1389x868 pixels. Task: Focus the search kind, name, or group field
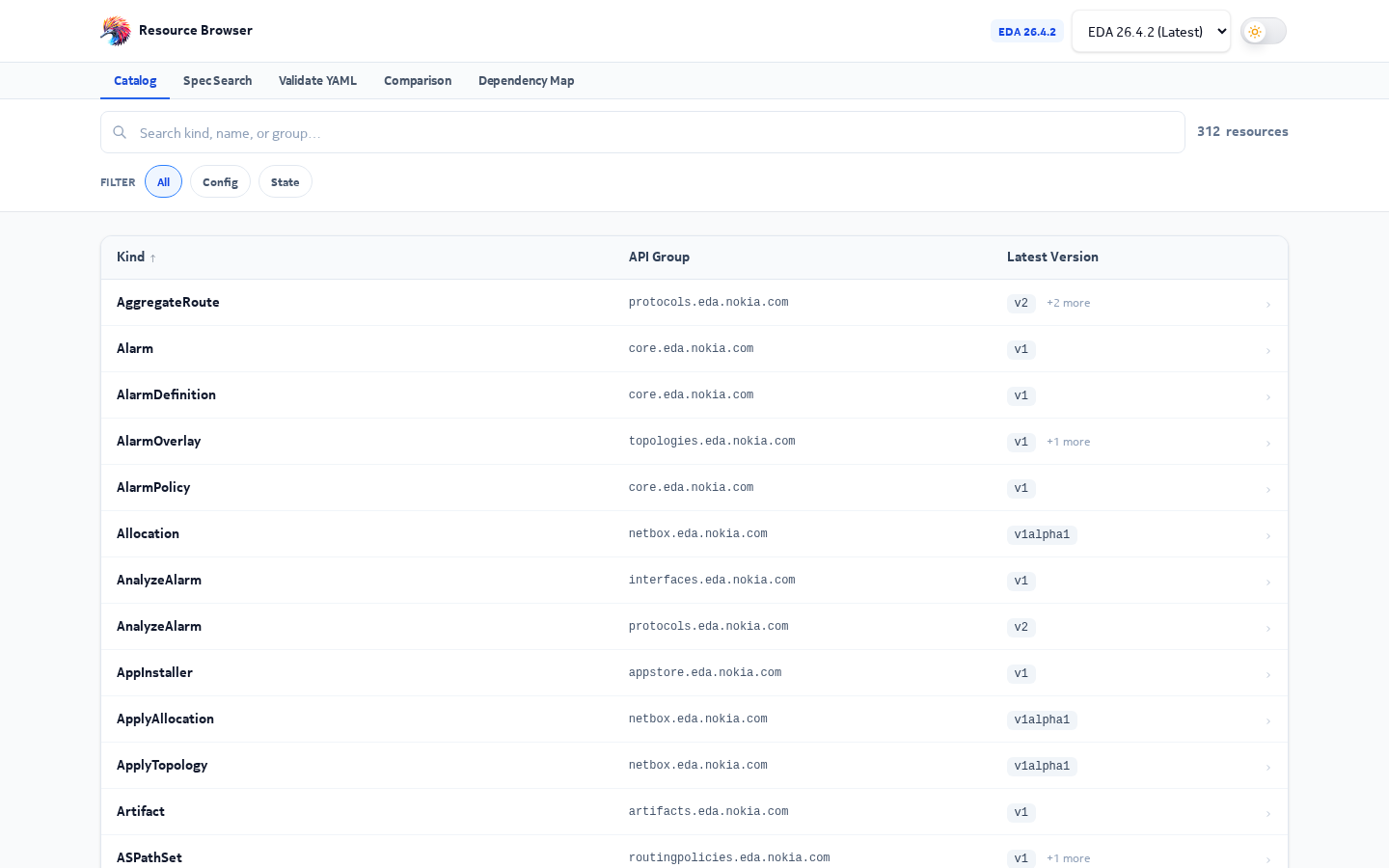[642, 132]
